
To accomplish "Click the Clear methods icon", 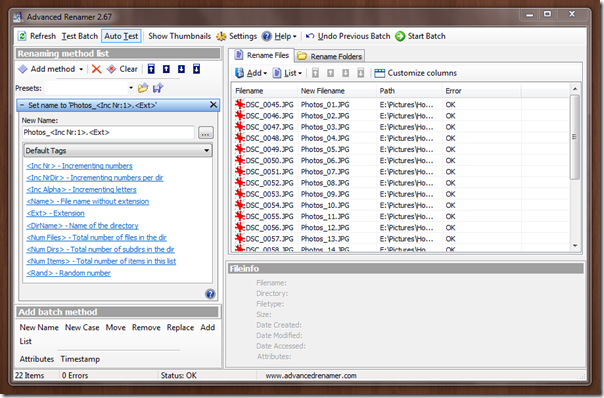I will [x=111, y=69].
